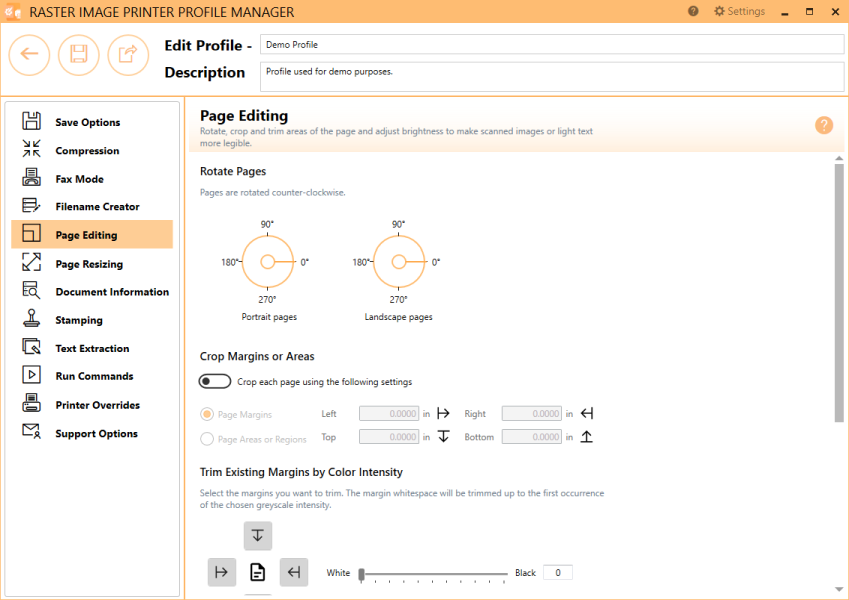Toggle trim top margin button
The width and height of the screenshot is (849, 600).
tap(258, 536)
